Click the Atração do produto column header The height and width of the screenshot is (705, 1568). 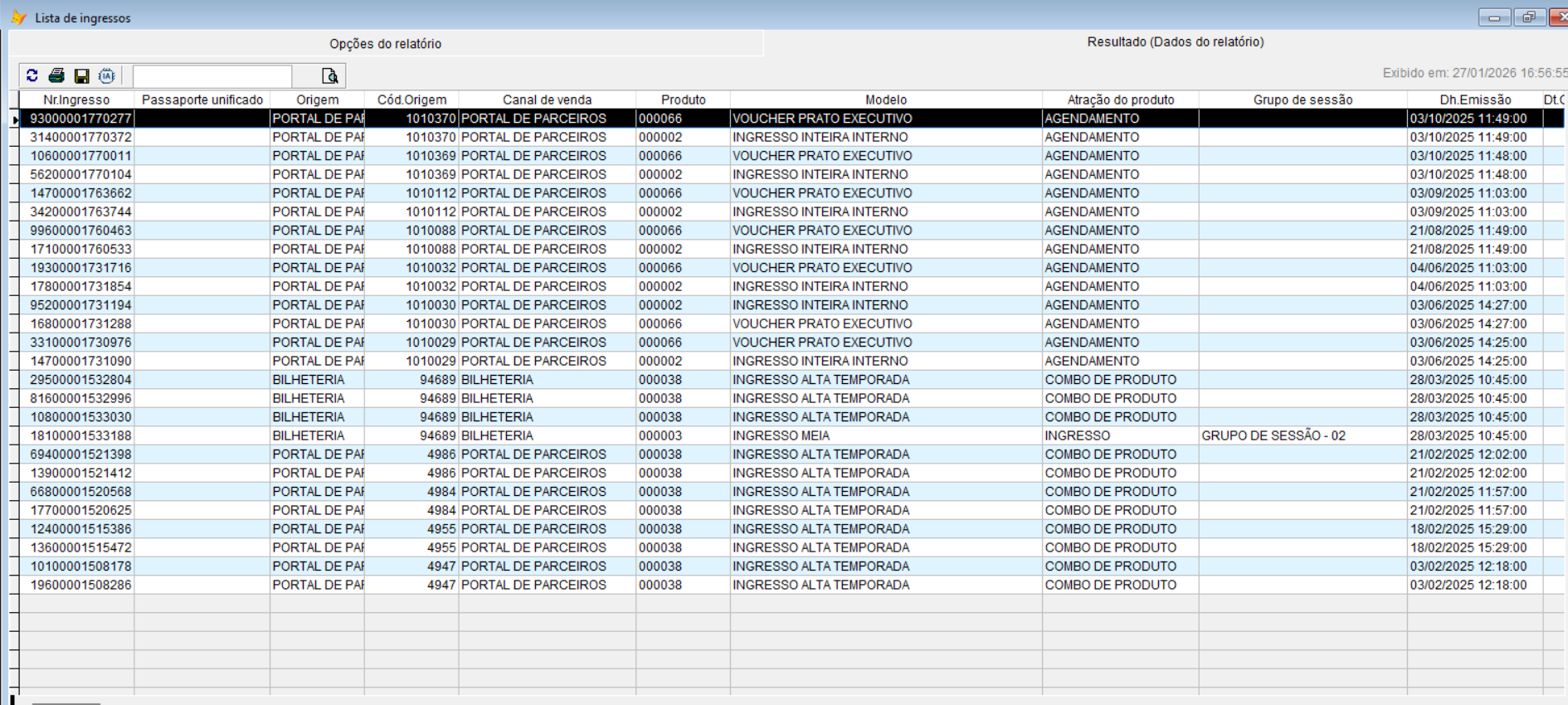coord(1120,100)
